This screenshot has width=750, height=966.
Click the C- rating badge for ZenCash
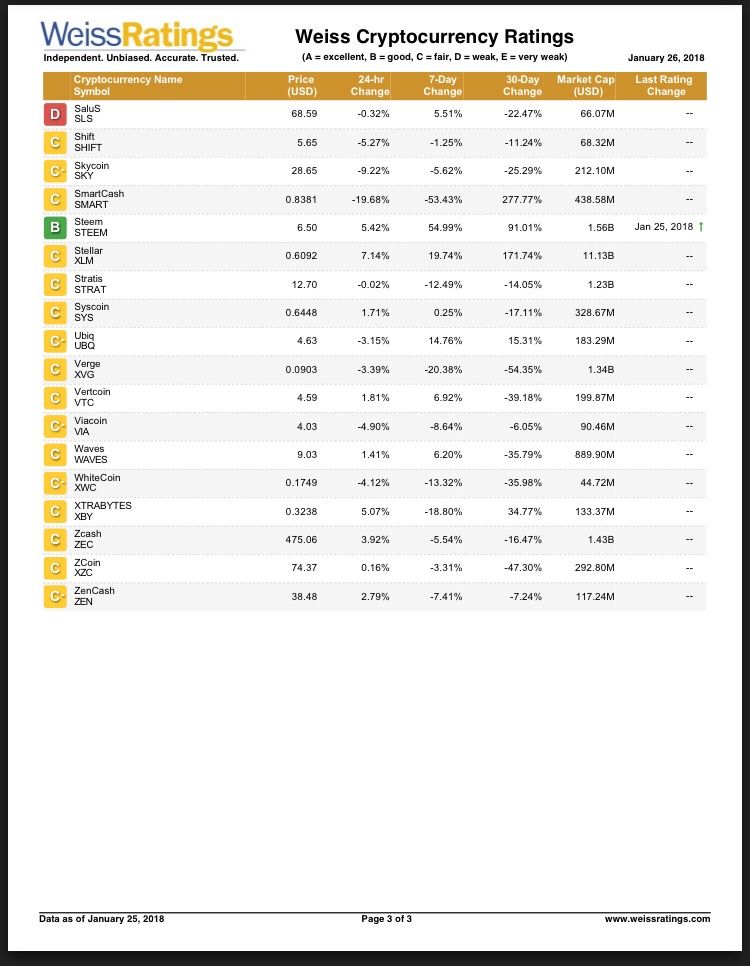point(55,596)
